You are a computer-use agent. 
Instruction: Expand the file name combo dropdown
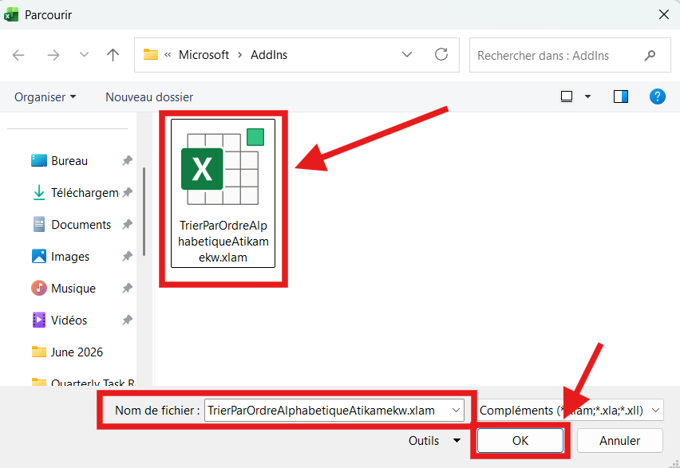pos(456,410)
